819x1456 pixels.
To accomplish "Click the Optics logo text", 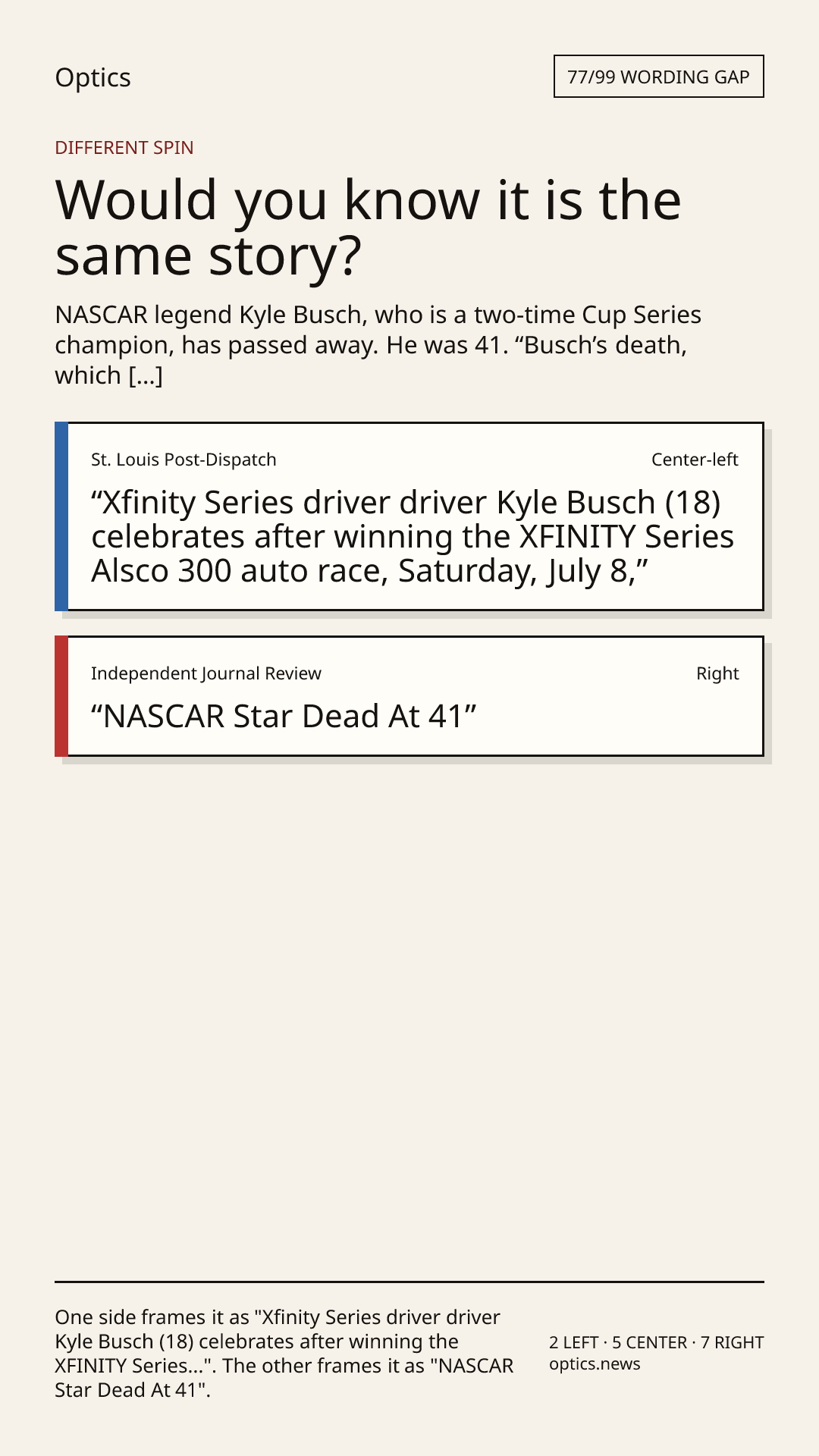I will coord(93,77).
